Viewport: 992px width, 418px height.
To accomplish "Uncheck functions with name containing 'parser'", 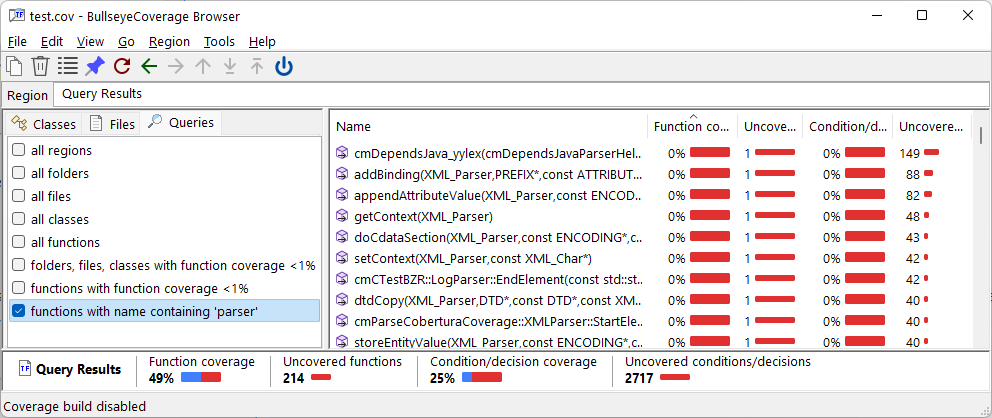I will [x=19, y=311].
